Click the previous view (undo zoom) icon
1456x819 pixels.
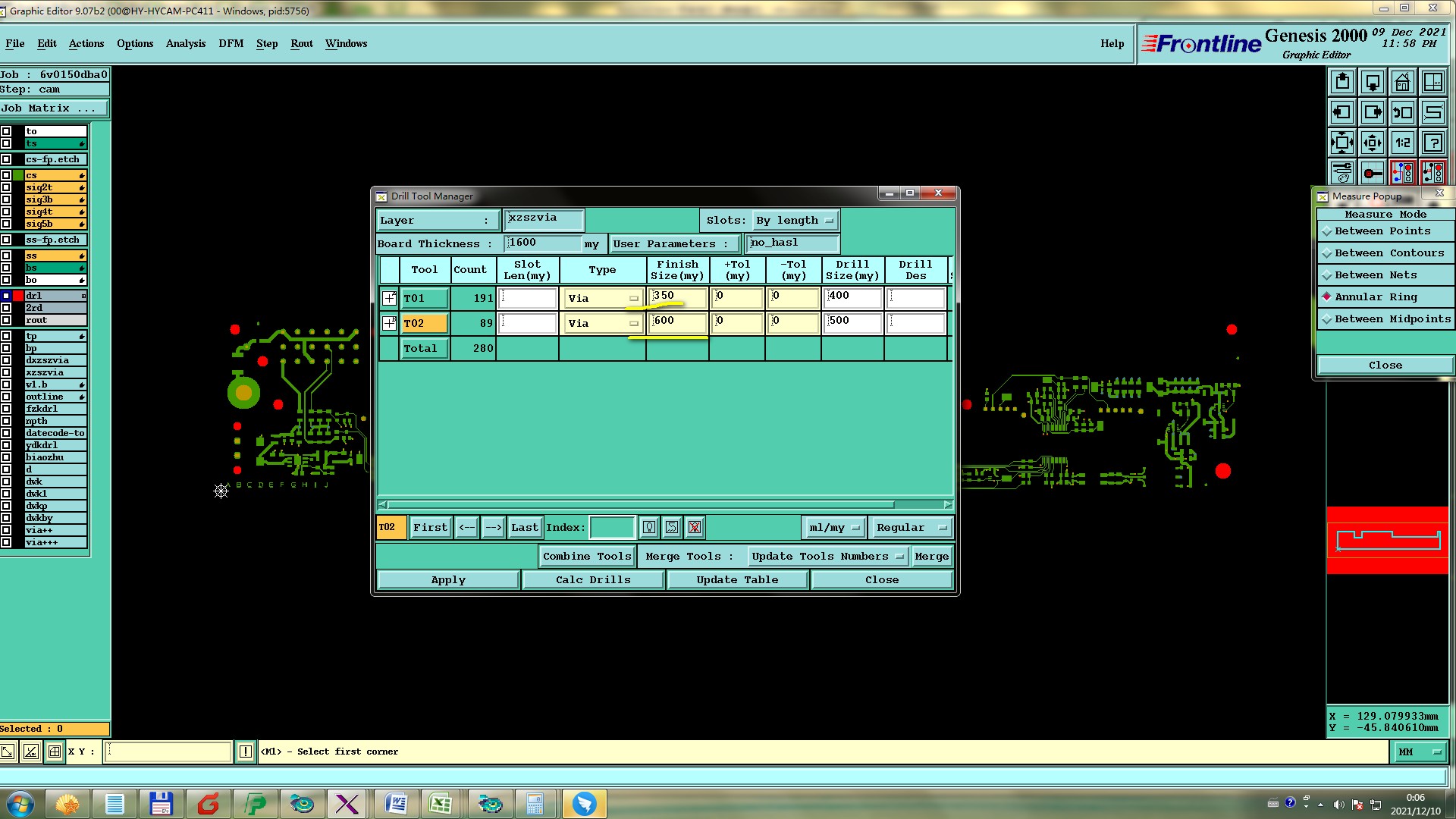click(x=1402, y=112)
